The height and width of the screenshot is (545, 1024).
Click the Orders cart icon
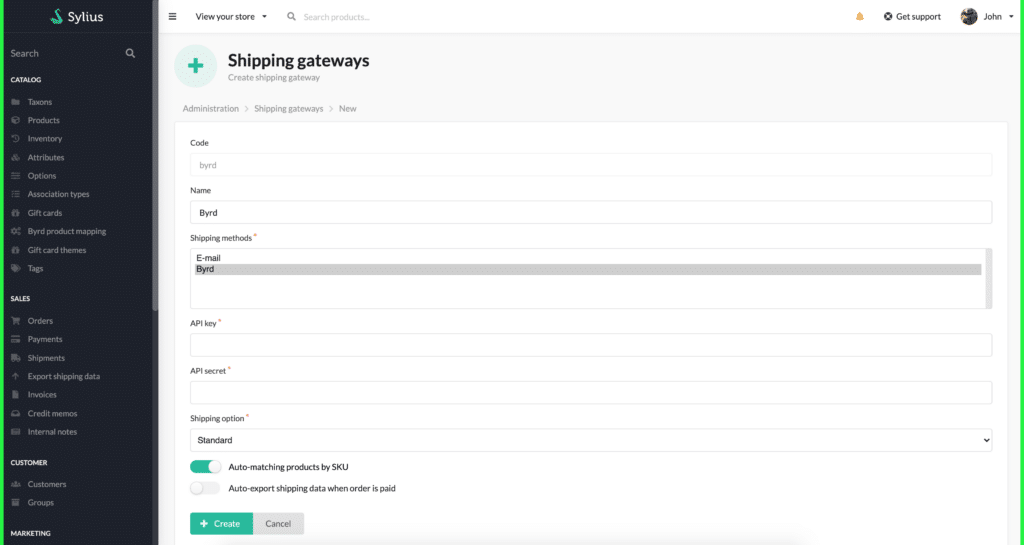16,320
